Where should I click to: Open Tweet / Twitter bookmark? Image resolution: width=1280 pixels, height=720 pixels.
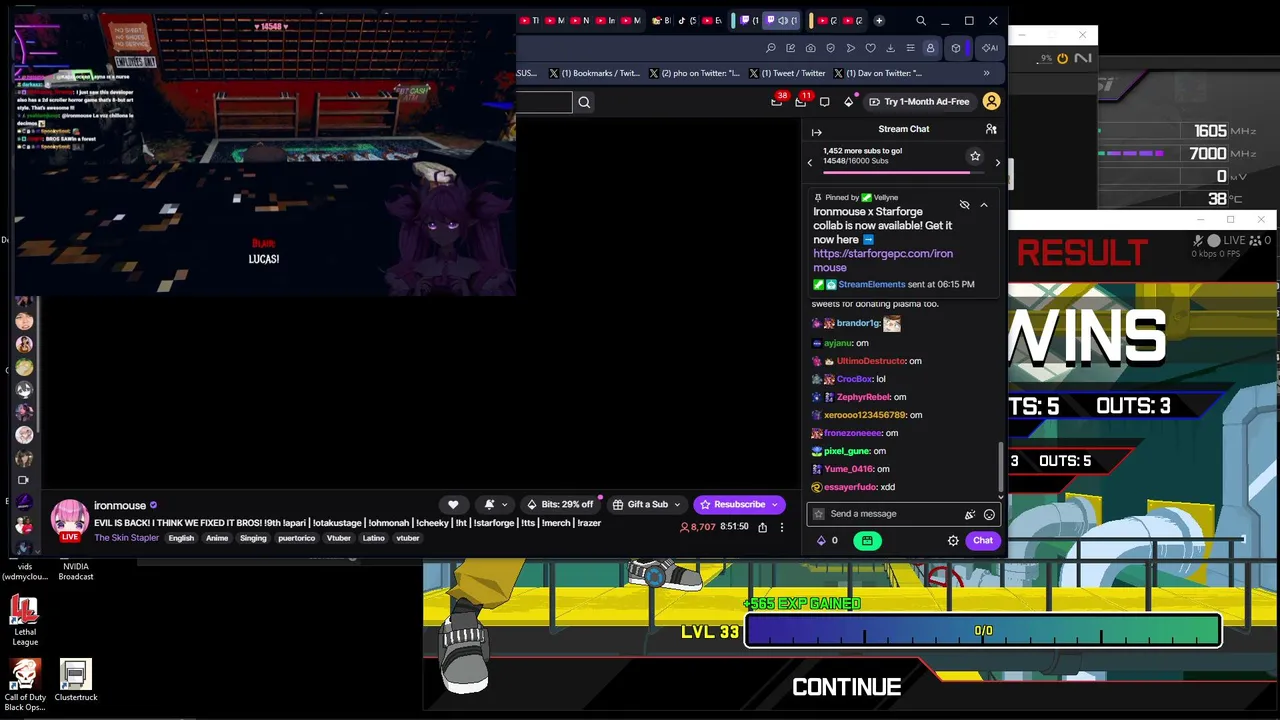787,73
